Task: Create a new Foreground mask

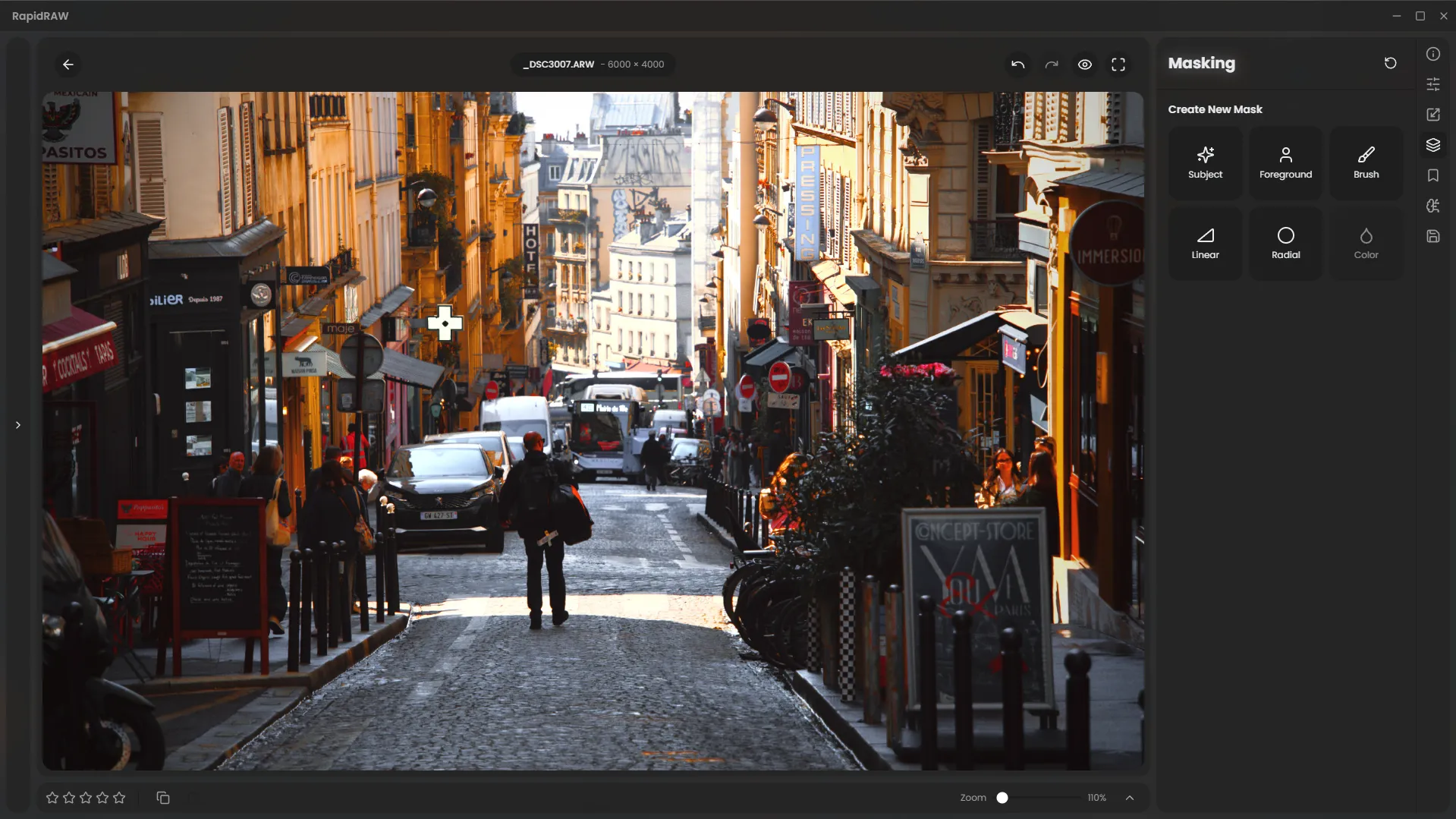Action: (1285, 163)
